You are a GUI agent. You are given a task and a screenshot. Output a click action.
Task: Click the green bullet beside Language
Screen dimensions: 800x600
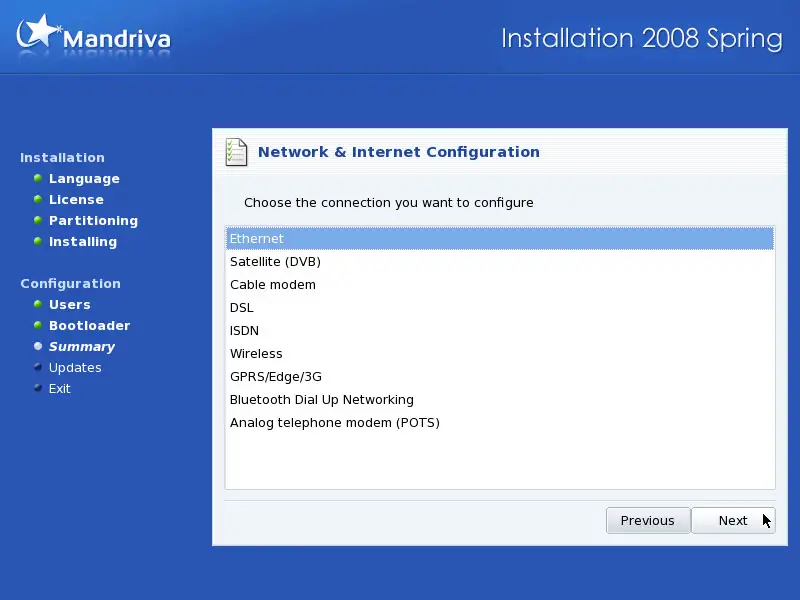coord(38,178)
